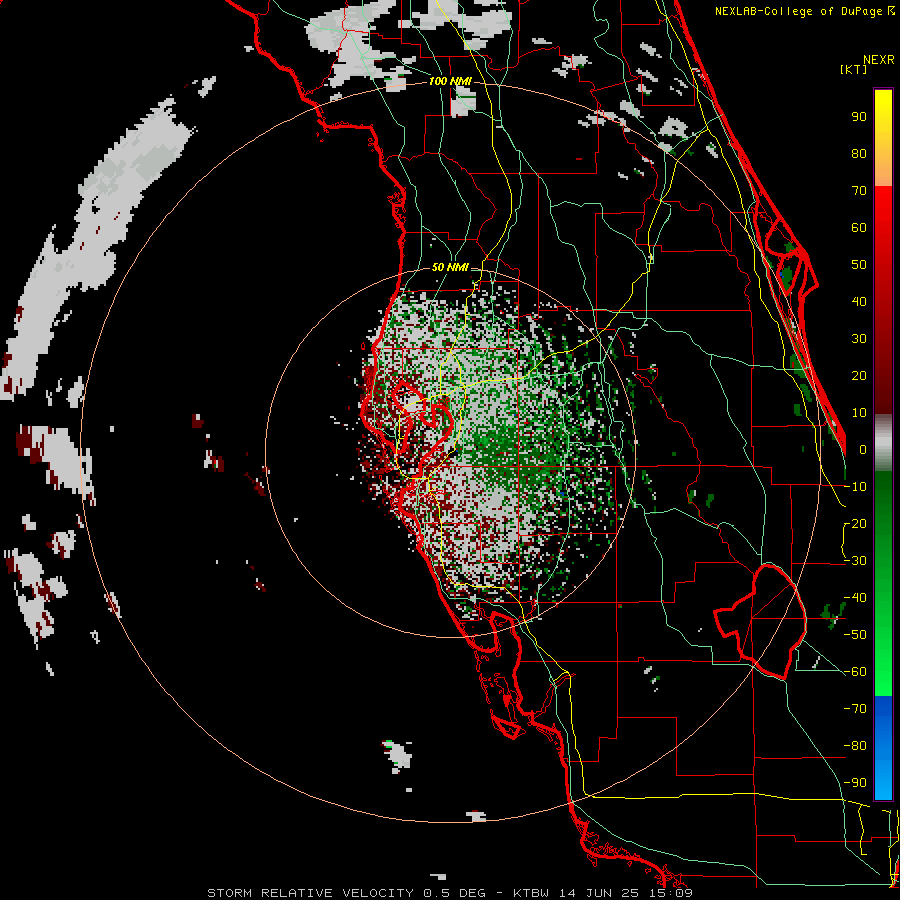This screenshot has height=900, width=900.
Task: Pick the red segment of the velocity color bar
Action: [883, 300]
